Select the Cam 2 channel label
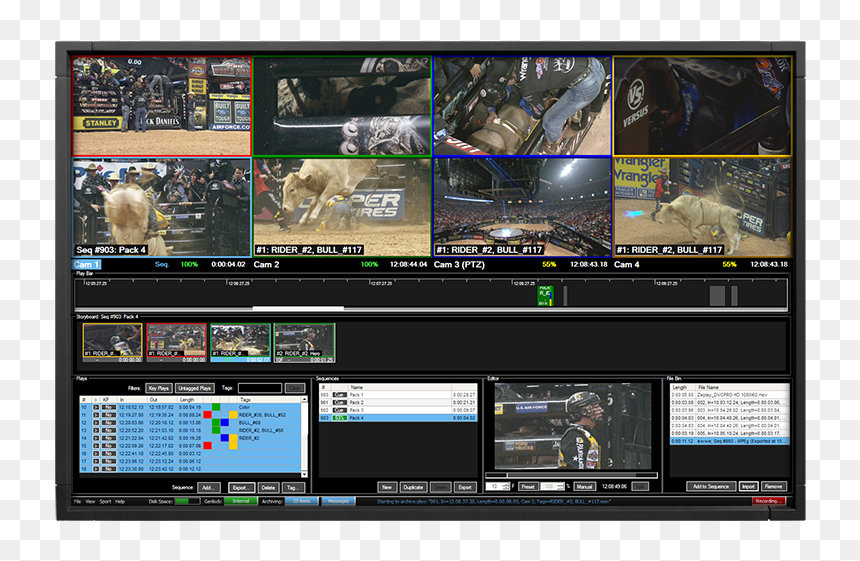The image size is (860, 561). [x=266, y=264]
